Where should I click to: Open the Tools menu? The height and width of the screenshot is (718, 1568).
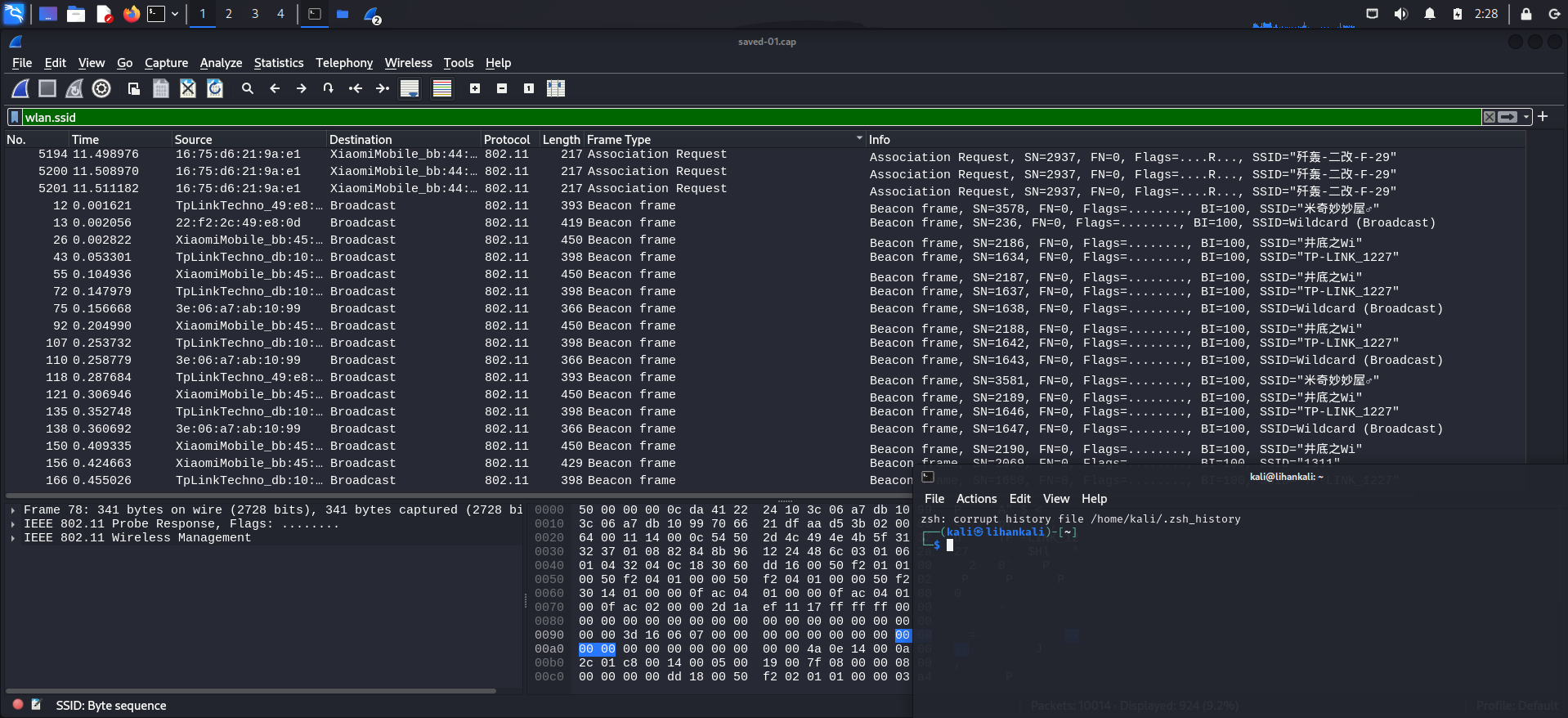459,63
